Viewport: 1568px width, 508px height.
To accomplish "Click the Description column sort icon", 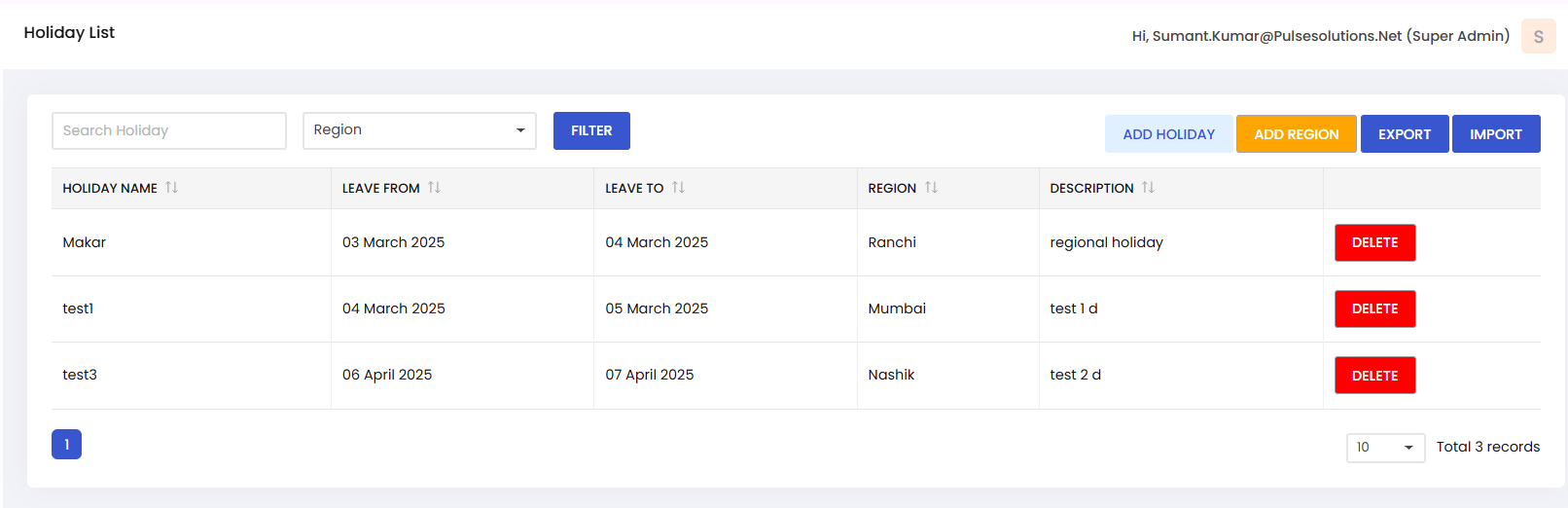I will click(x=1149, y=188).
